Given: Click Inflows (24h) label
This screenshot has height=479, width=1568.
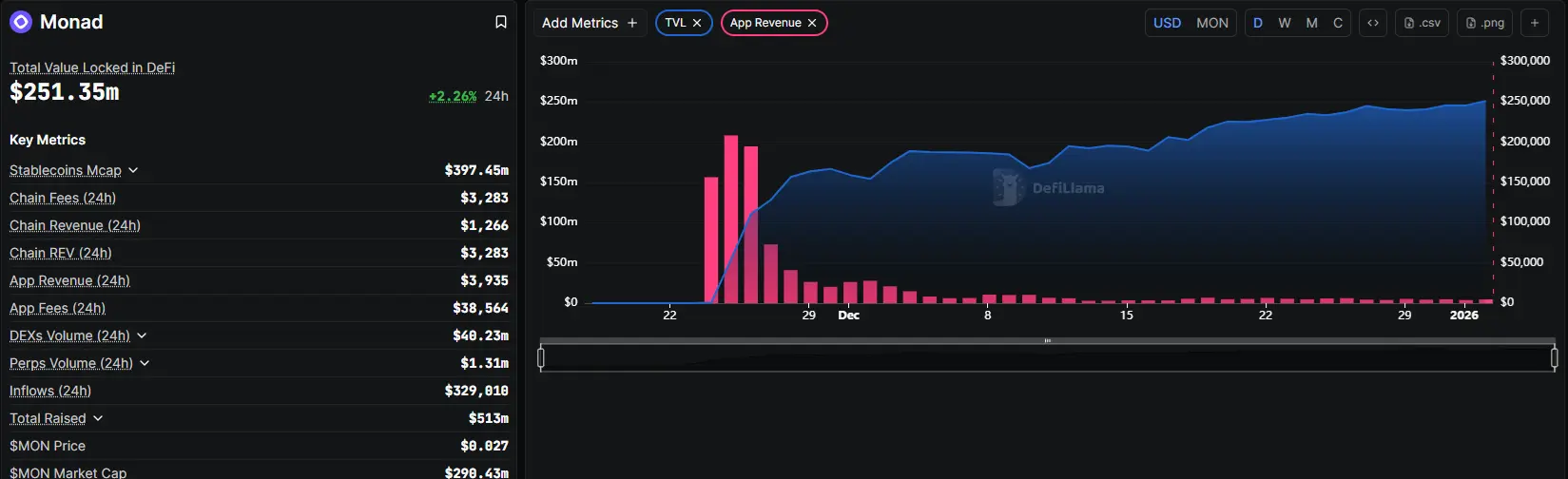Looking at the screenshot, I should [x=50, y=391].
